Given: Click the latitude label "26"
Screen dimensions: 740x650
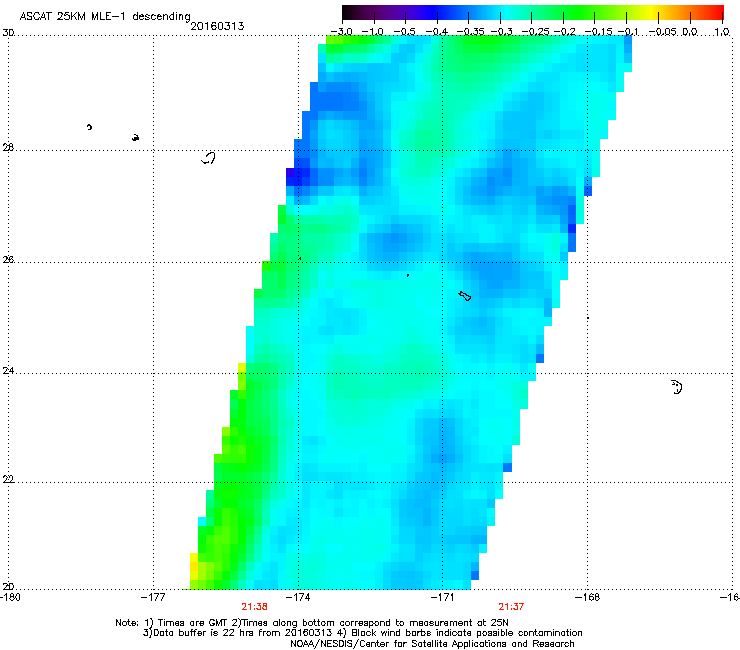Looking at the screenshot, I should point(8,260).
